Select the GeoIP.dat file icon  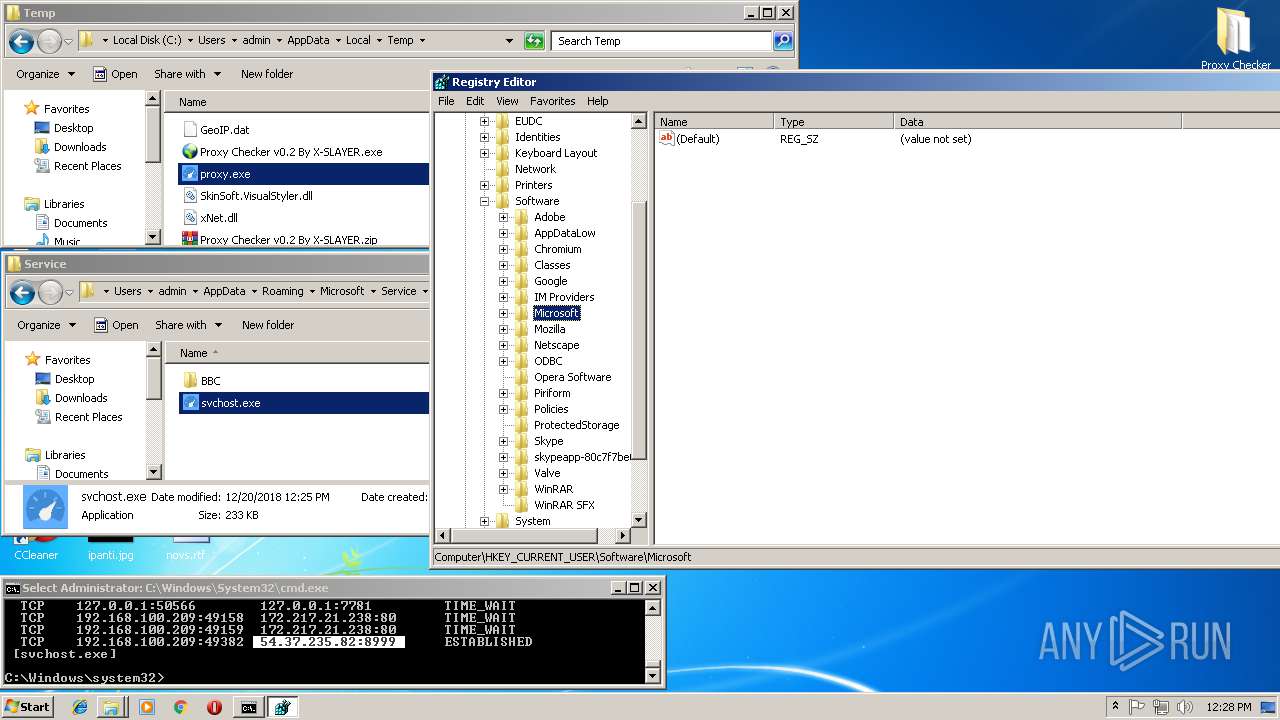[x=191, y=130]
